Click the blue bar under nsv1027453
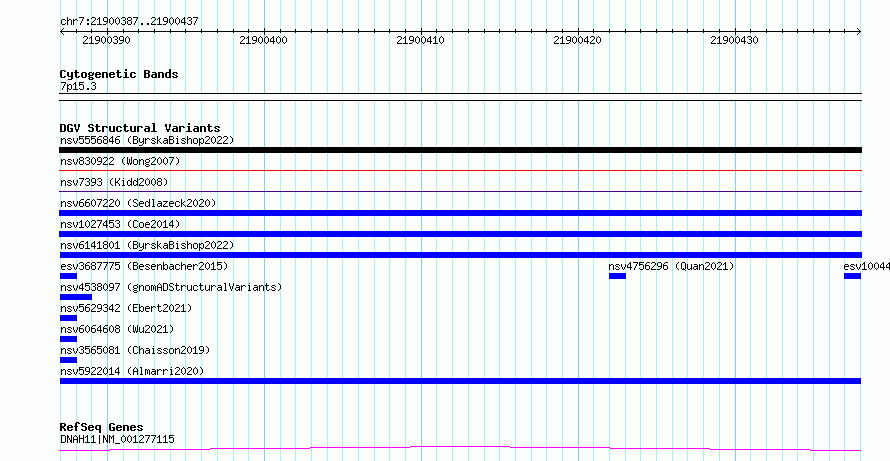The height and width of the screenshot is (461, 890). [460, 234]
